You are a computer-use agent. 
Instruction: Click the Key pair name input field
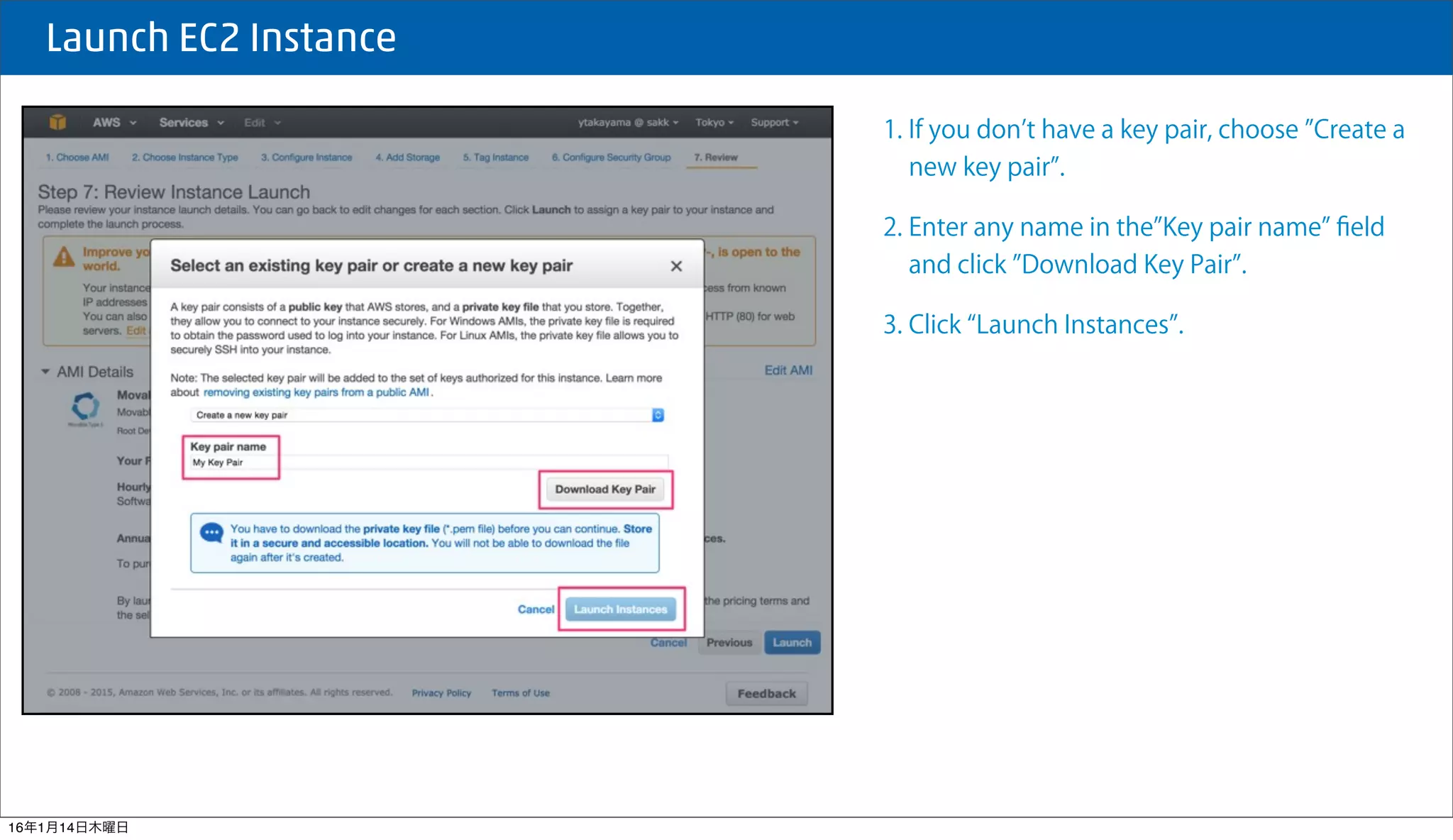pos(429,463)
